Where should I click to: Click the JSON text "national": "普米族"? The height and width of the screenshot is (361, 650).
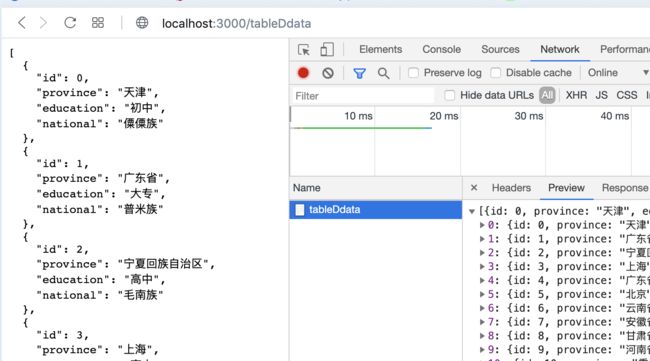(x=99, y=210)
